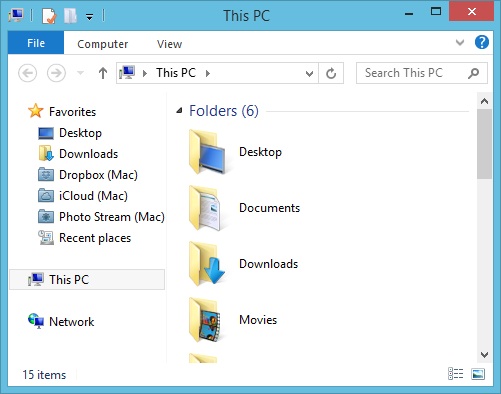This screenshot has height=394, width=501.
Task: Switch to the Computer ribbon tab
Action: 102,44
